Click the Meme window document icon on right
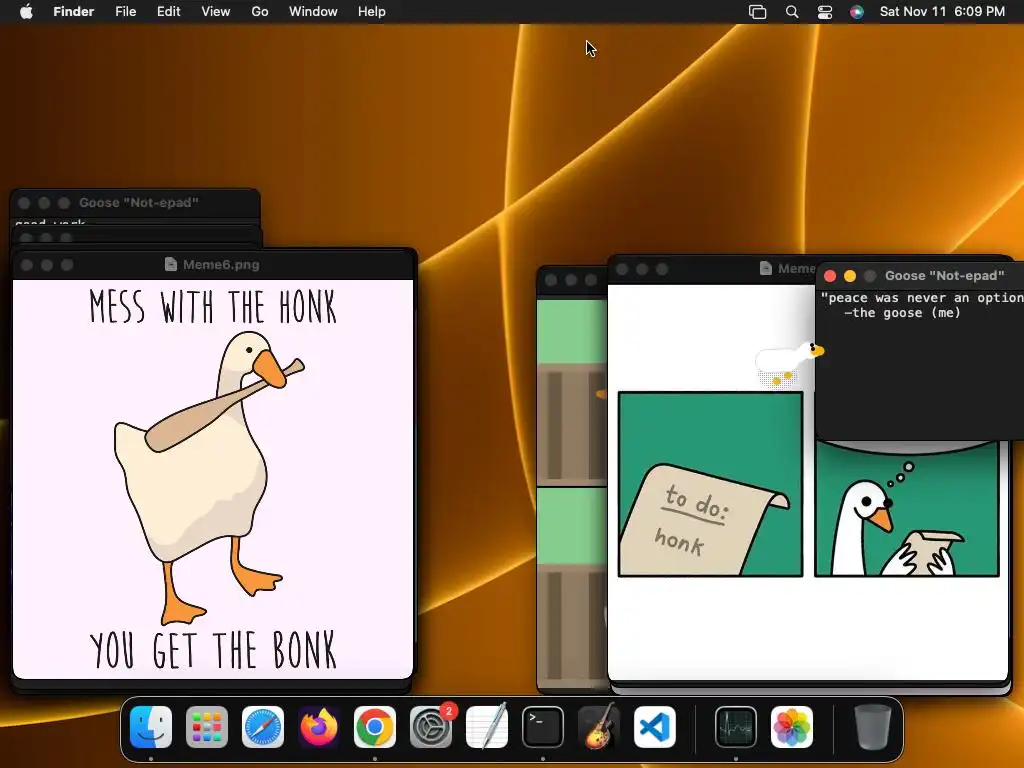 pyautogui.click(x=766, y=268)
